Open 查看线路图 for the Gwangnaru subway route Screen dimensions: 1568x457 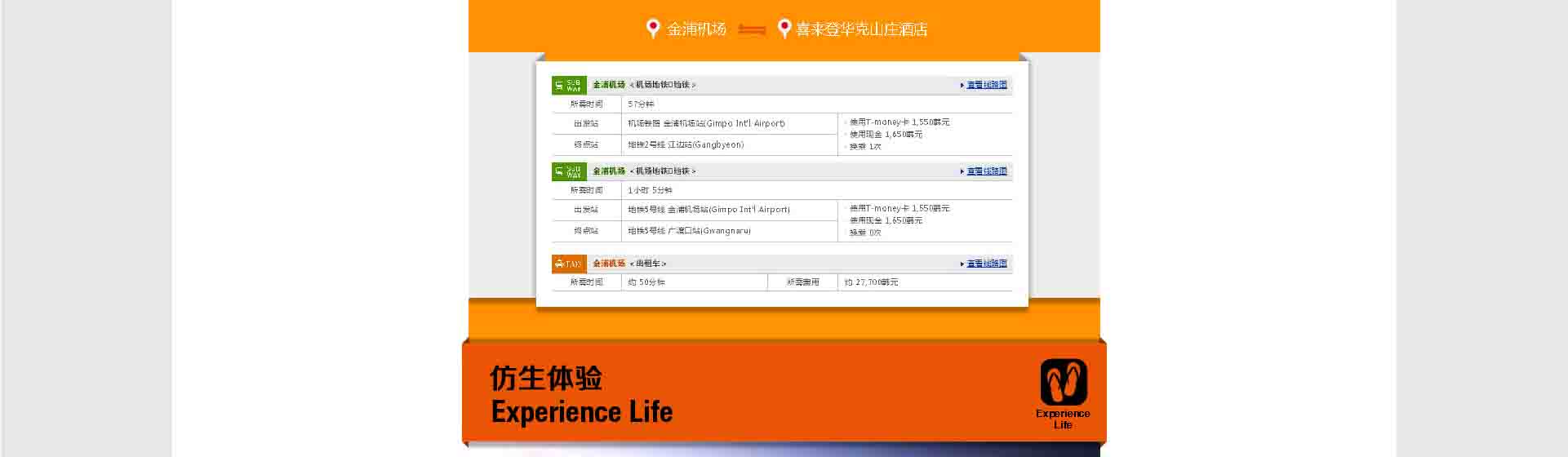(987, 171)
